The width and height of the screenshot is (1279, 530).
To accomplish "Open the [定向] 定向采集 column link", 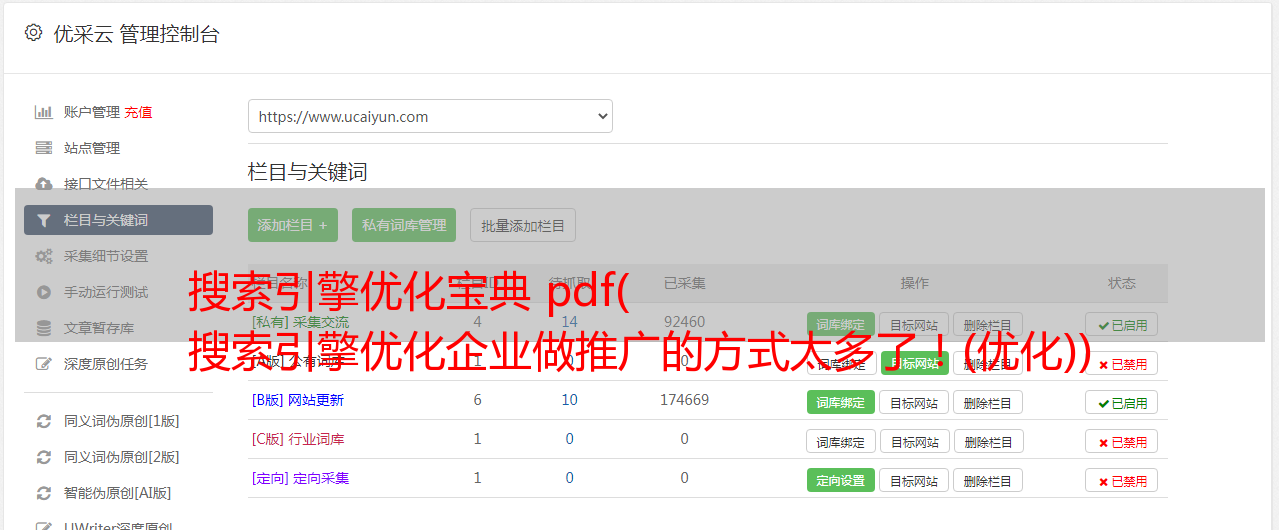I will (x=300, y=478).
